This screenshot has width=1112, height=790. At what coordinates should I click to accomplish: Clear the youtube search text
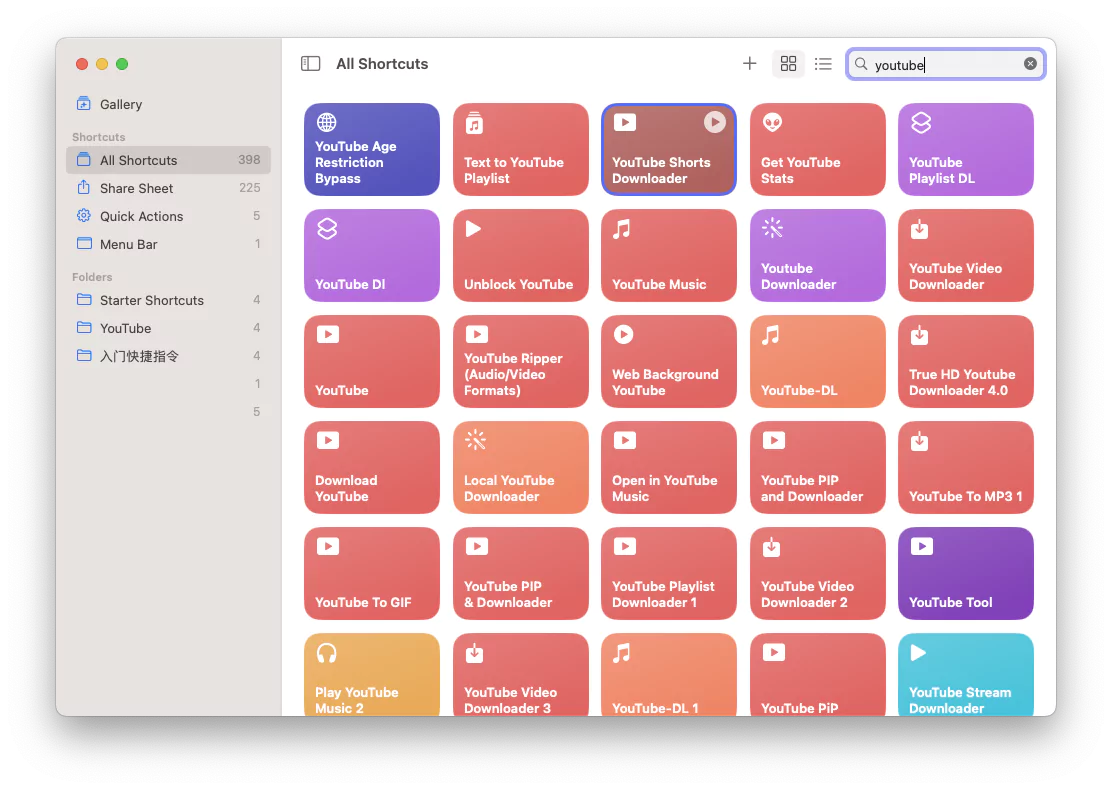click(1030, 63)
